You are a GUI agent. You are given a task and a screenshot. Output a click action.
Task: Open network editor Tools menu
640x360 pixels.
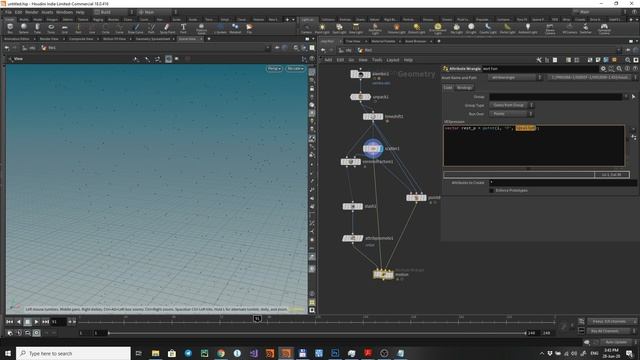tap(377, 60)
